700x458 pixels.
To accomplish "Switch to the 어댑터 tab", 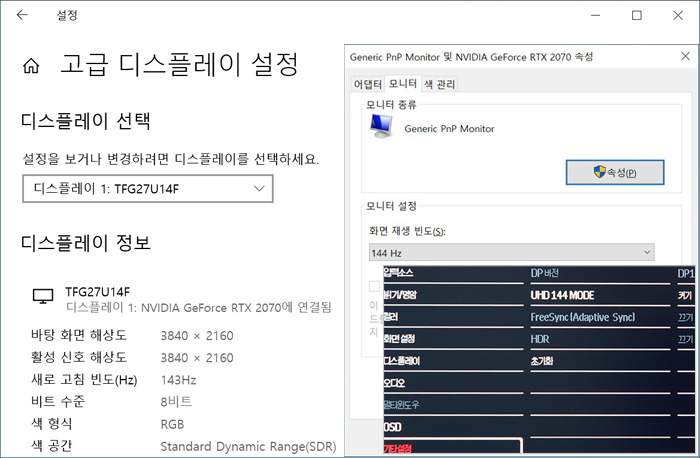I will click(x=367, y=84).
